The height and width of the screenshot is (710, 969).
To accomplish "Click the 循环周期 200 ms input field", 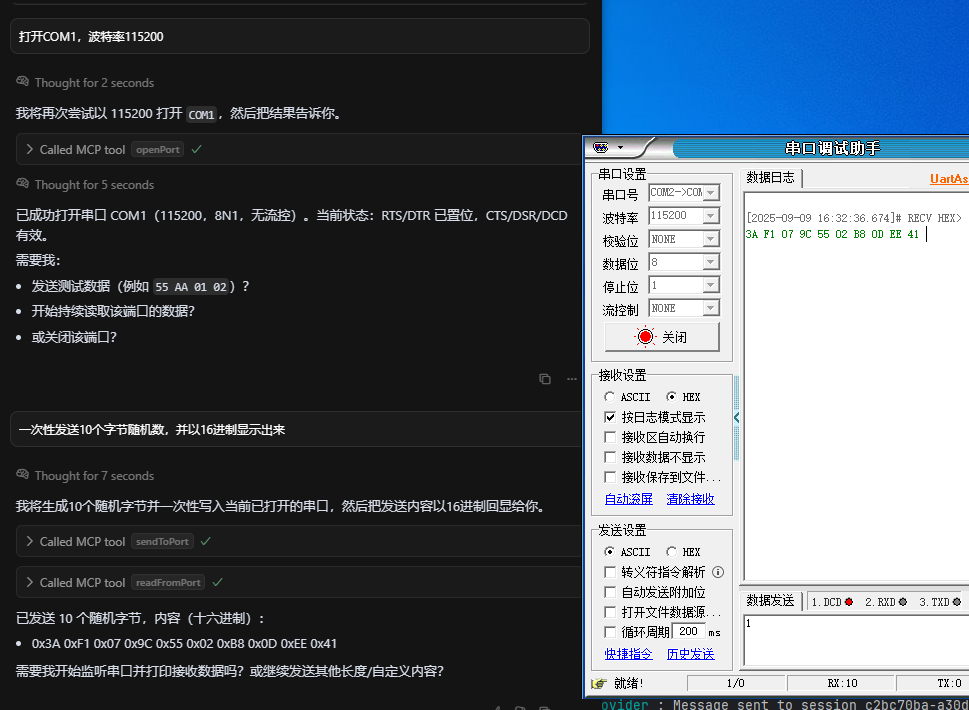I will (x=688, y=632).
